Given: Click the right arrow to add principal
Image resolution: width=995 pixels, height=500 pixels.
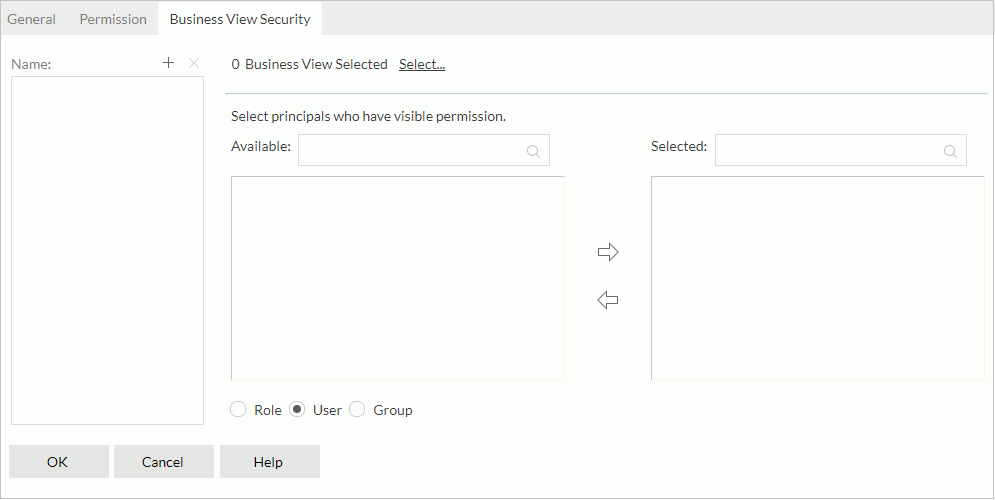Looking at the screenshot, I should (x=608, y=252).
